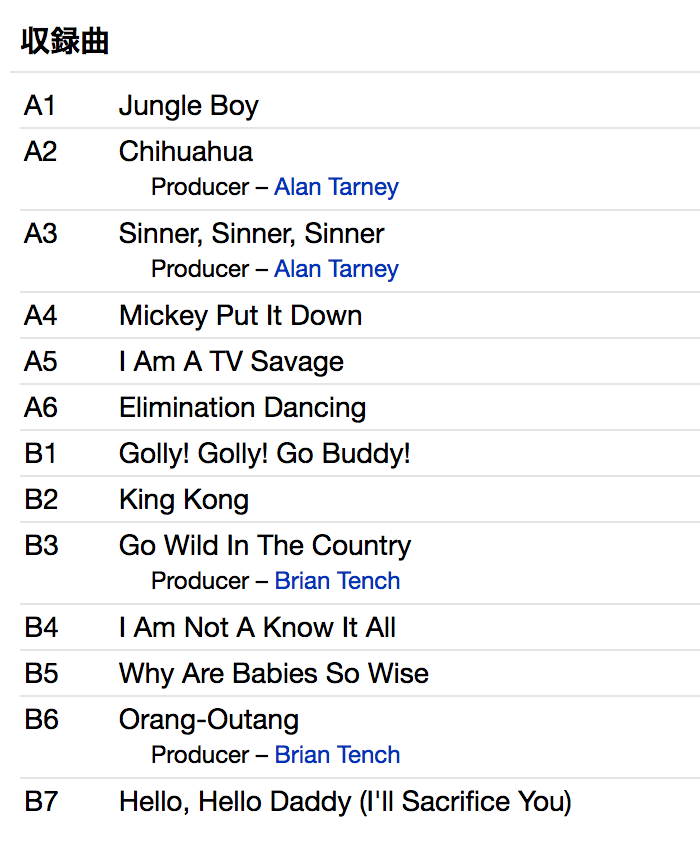700x849 pixels.
Task: Open Alan Tarney link under Sinner, Sinner, Sinner
Action: 336,269
